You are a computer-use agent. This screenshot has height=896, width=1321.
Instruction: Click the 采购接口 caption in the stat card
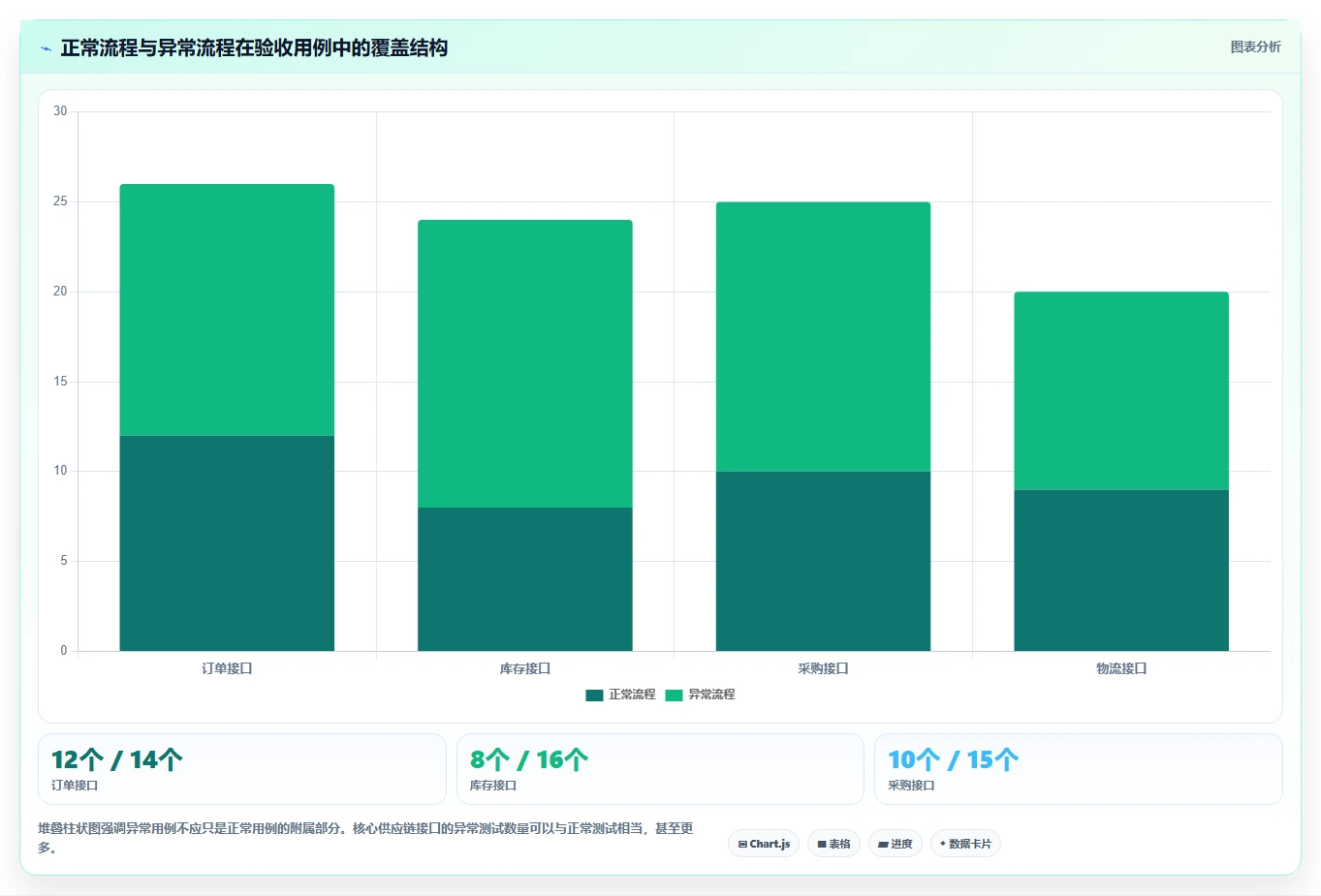[911, 786]
